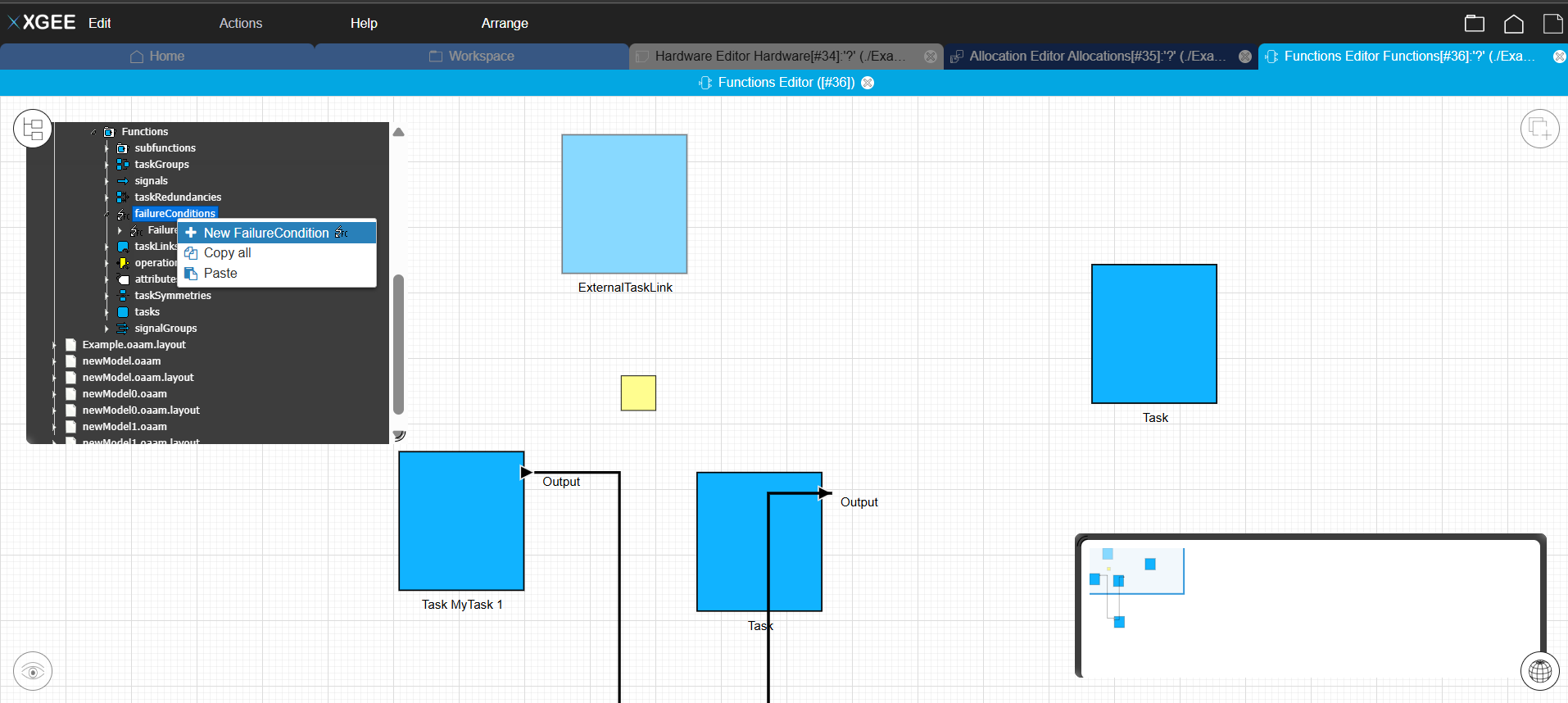Choose New FailureCondition from context menu

tap(266, 233)
